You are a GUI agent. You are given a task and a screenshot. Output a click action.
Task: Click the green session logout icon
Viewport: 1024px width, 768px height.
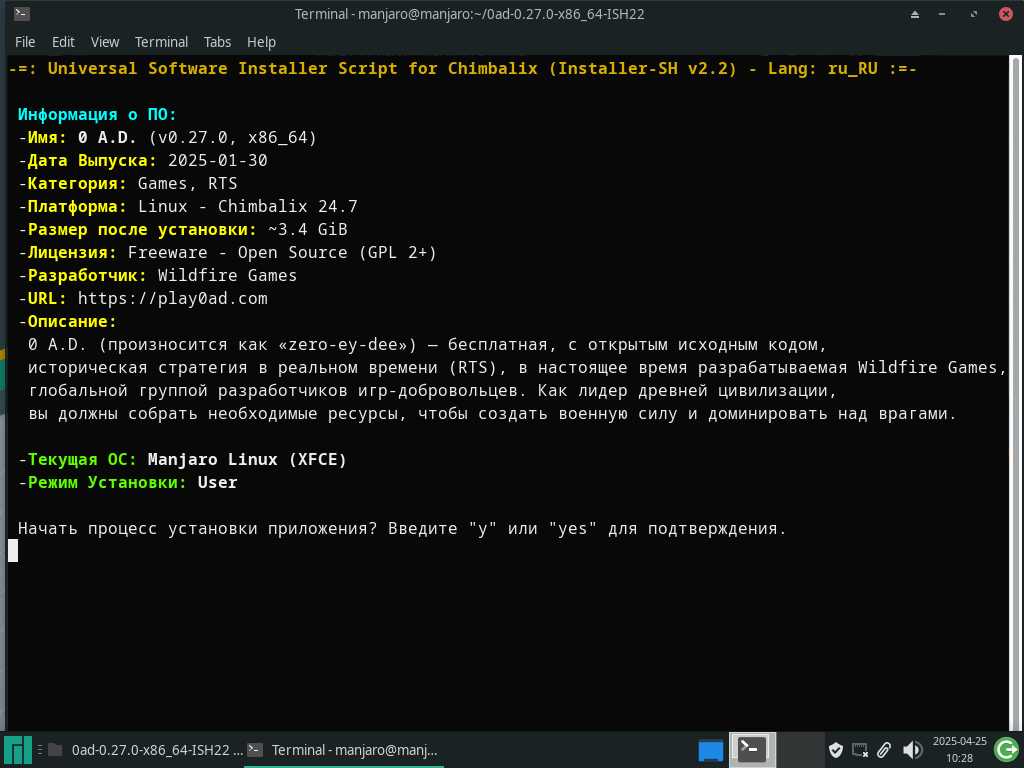(x=1006, y=750)
